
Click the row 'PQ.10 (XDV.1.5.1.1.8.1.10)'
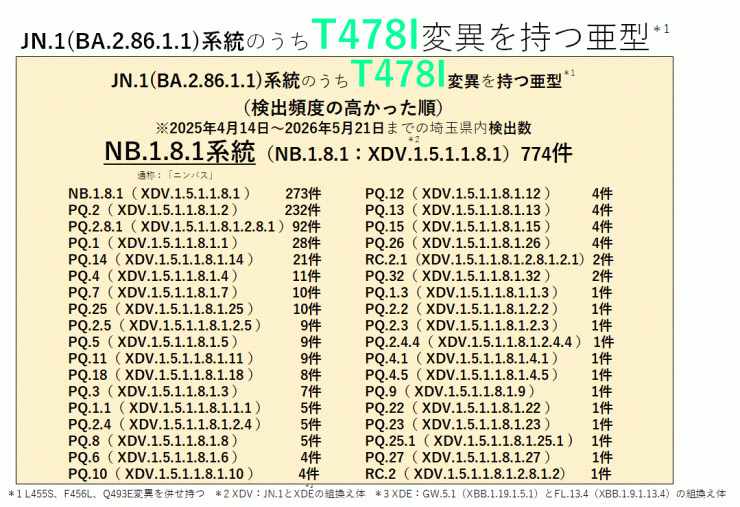click(x=193, y=473)
